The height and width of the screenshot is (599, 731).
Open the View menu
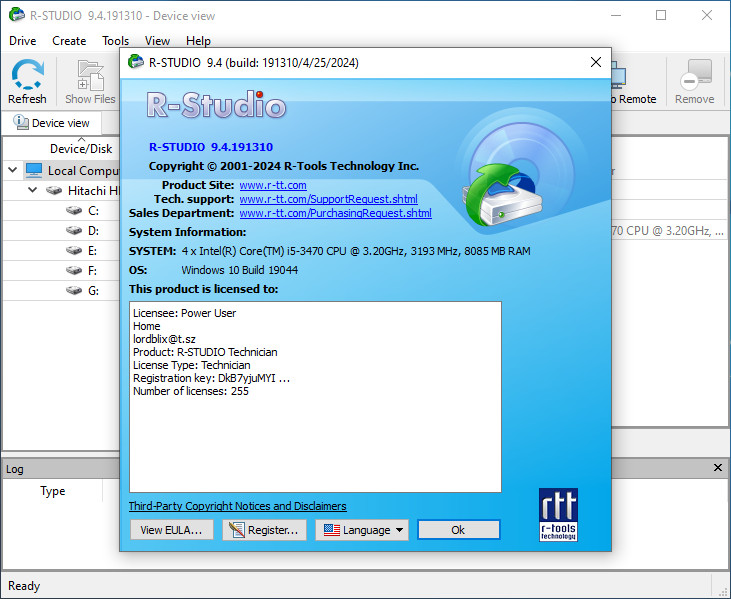coord(157,41)
